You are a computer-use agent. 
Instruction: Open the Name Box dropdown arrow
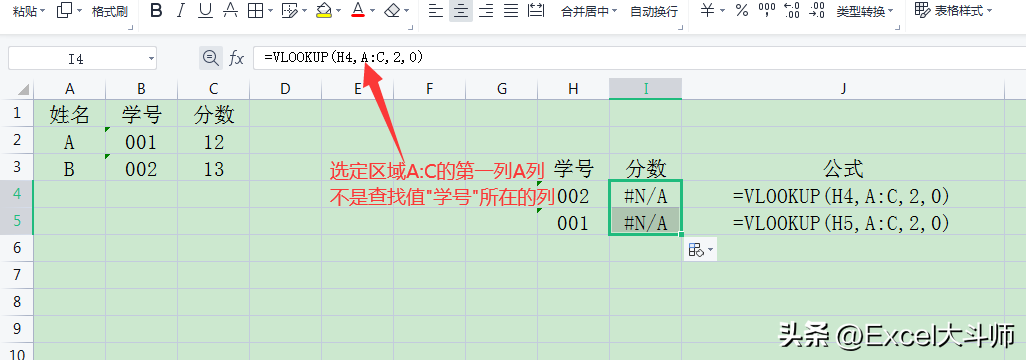(152, 59)
